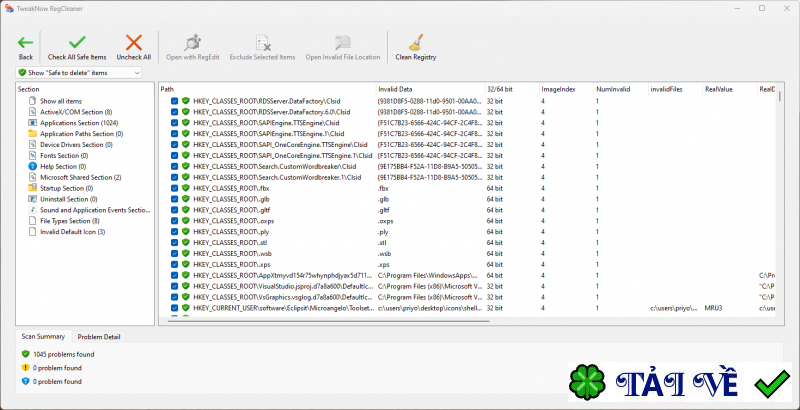Click yellow warning shield in Scan Summary
800x410 pixels.
coord(26,368)
